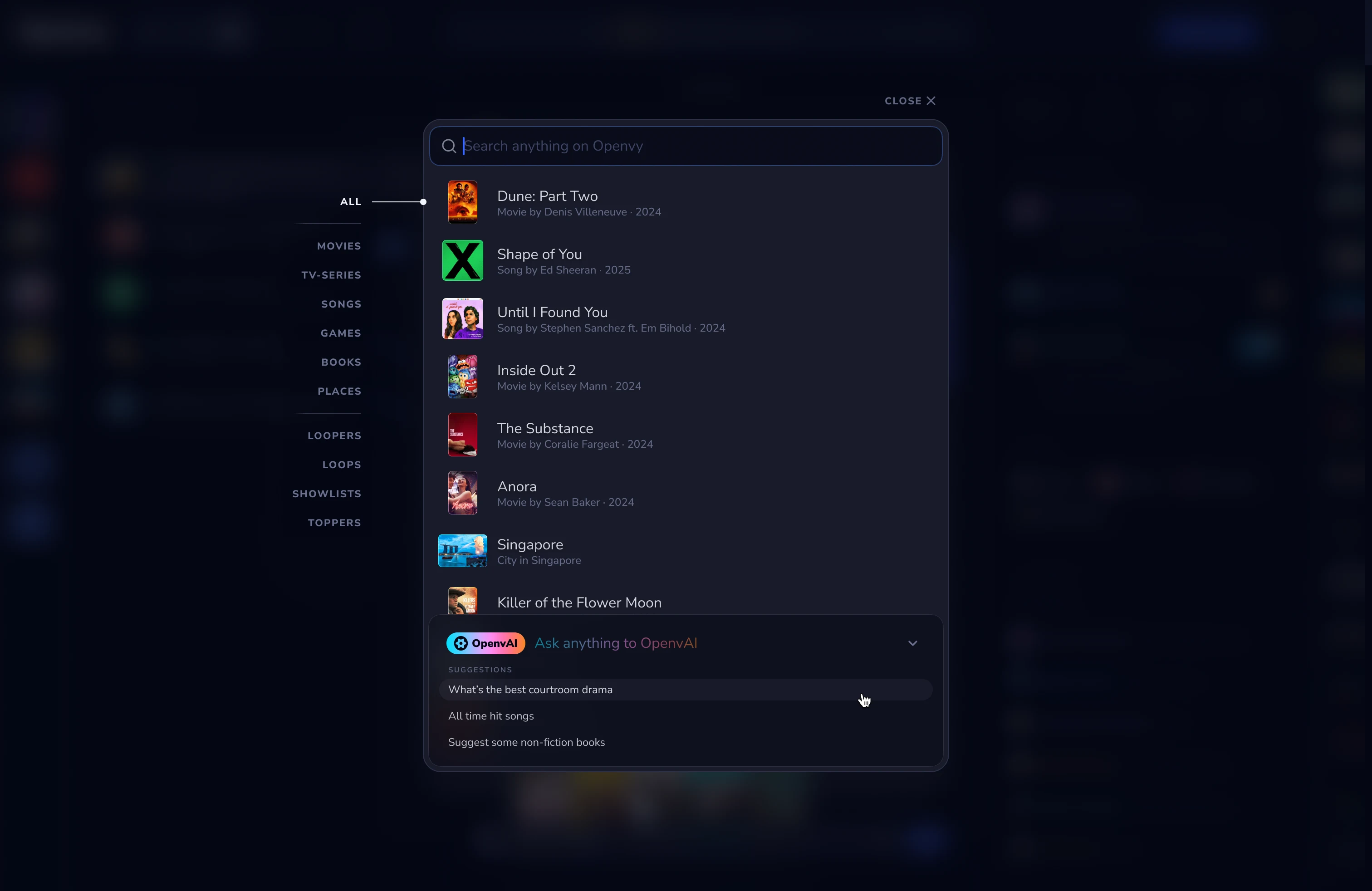Select the TOPPERS filter
This screenshot has width=1372, height=891.
[334, 522]
